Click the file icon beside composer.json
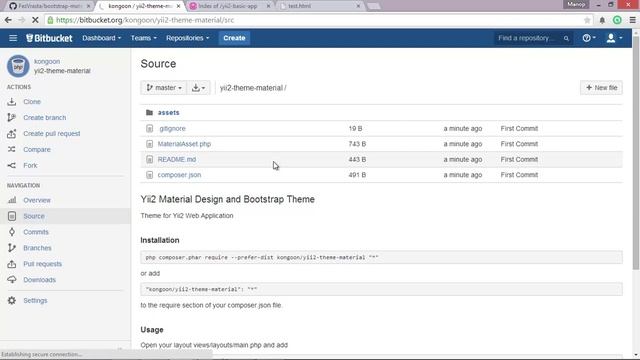The height and width of the screenshot is (360, 640). [149, 175]
